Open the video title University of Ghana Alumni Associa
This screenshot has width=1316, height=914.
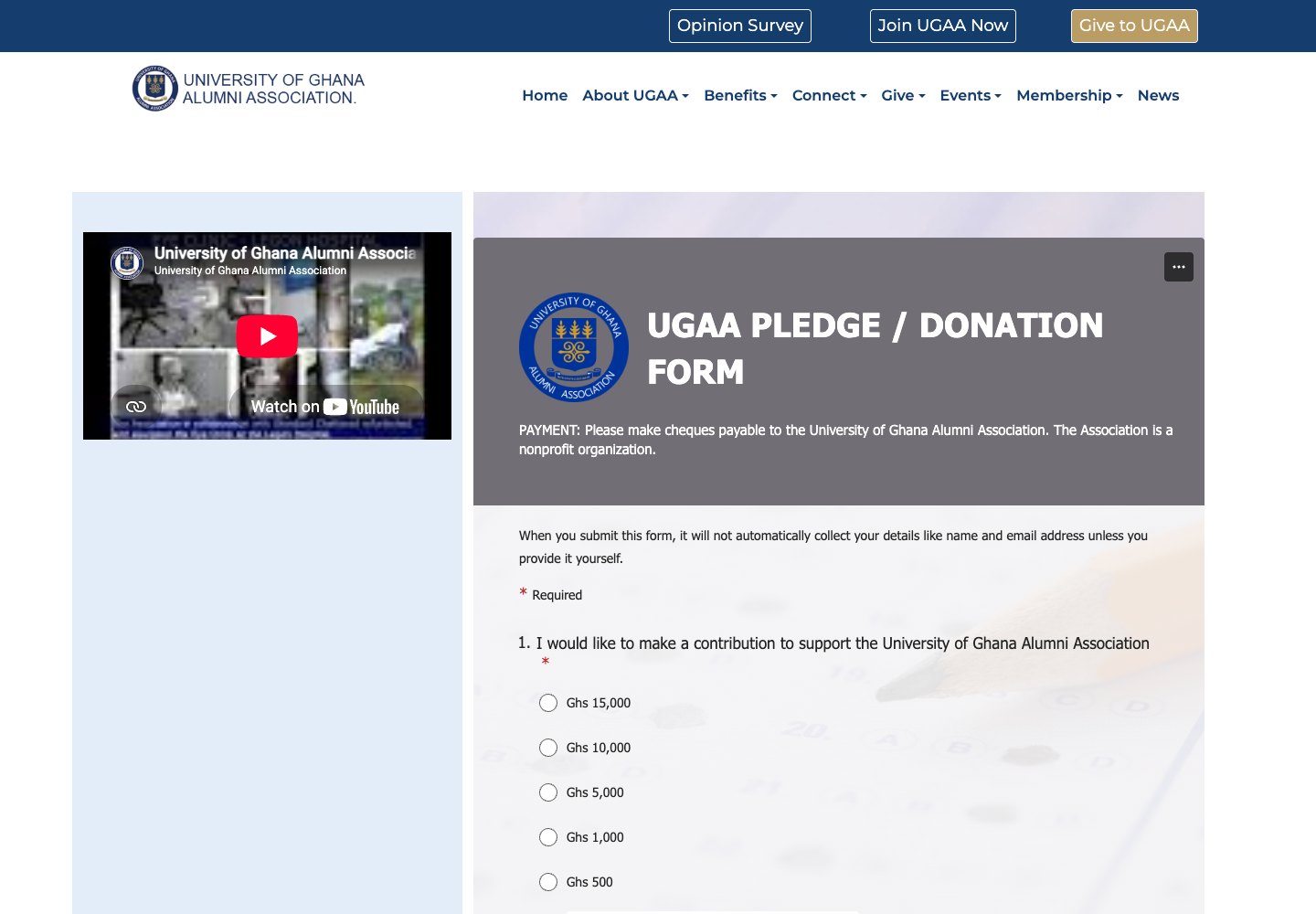coord(285,253)
